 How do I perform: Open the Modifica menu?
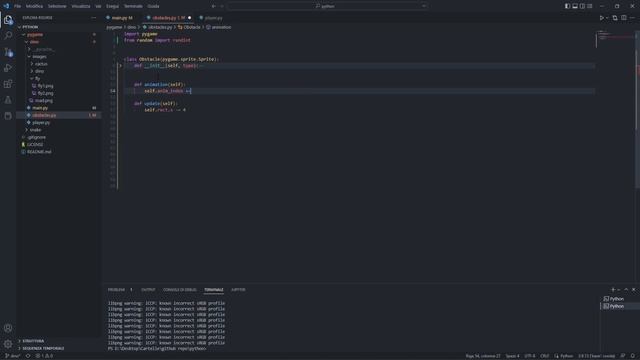[x=34, y=6]
